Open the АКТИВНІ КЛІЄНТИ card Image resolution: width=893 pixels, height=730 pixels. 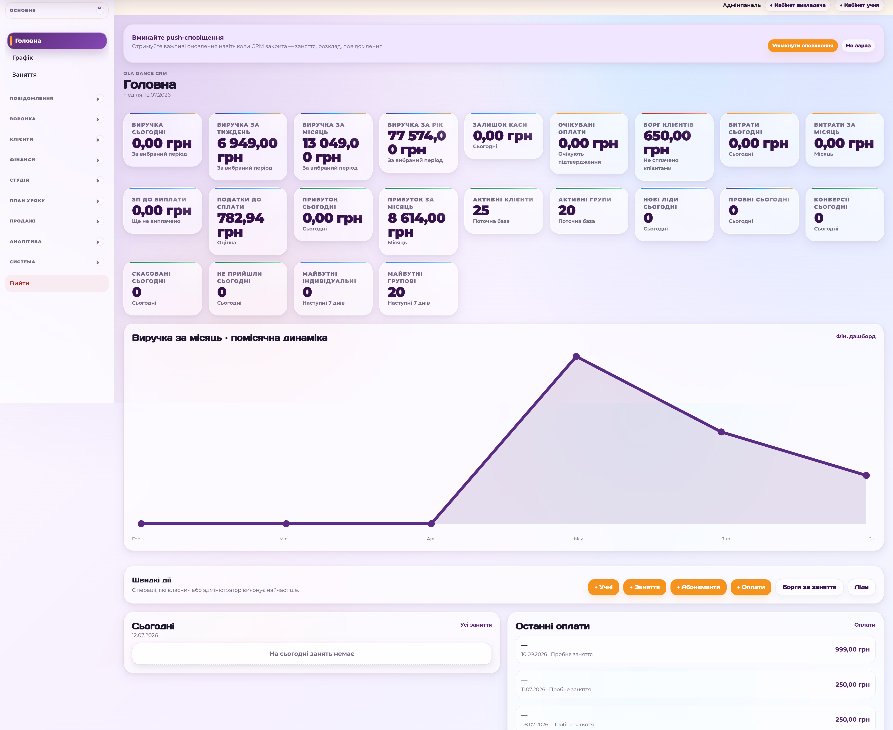pos(503,211)
